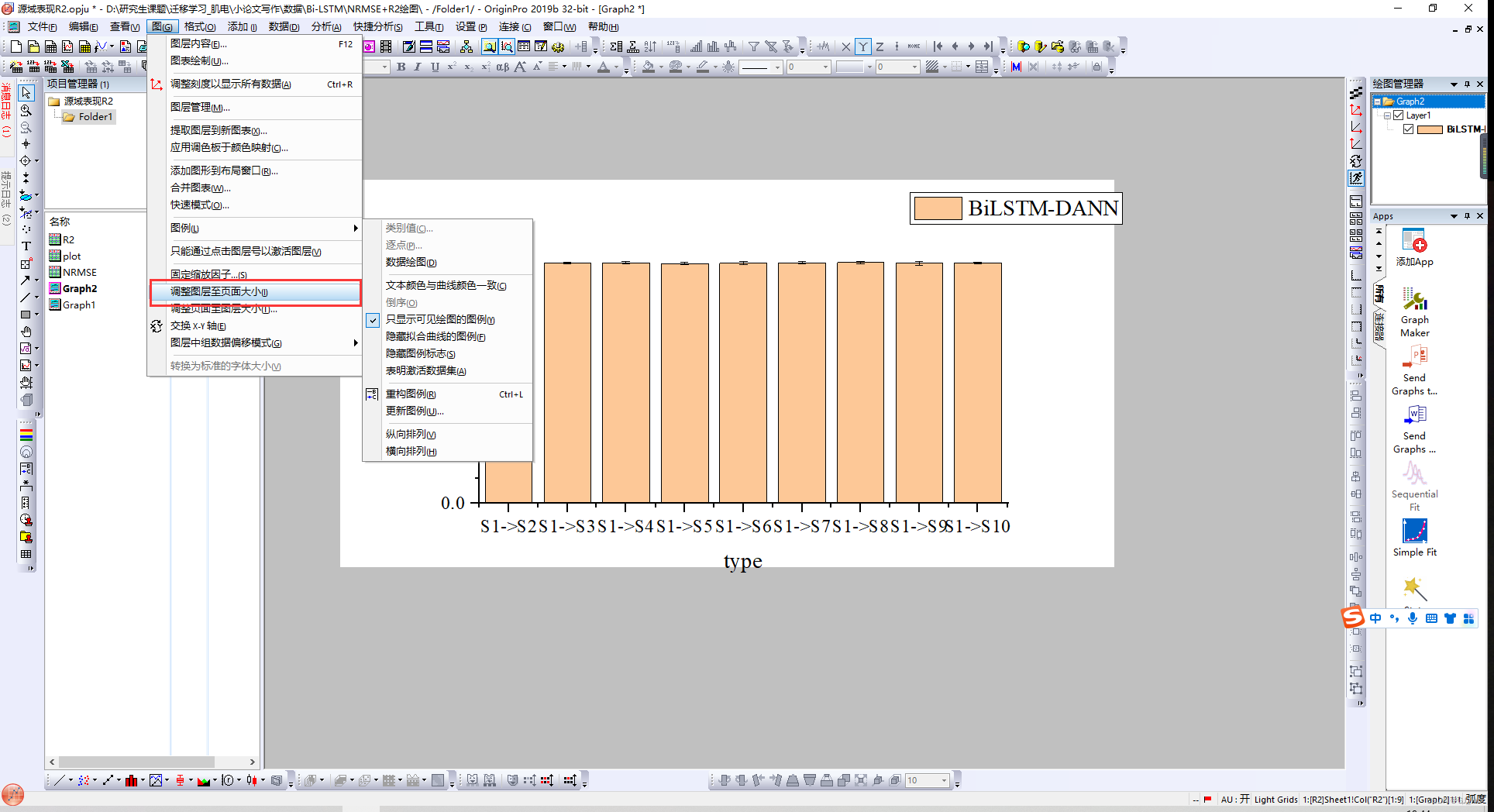
Task: Click the M mask toolbar icon
Action: tap(1014, 67)
